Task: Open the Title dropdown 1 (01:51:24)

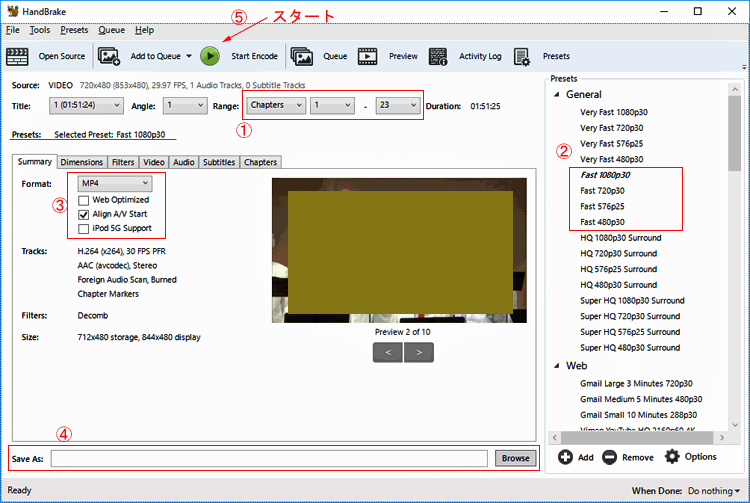Action: point(86,106)
